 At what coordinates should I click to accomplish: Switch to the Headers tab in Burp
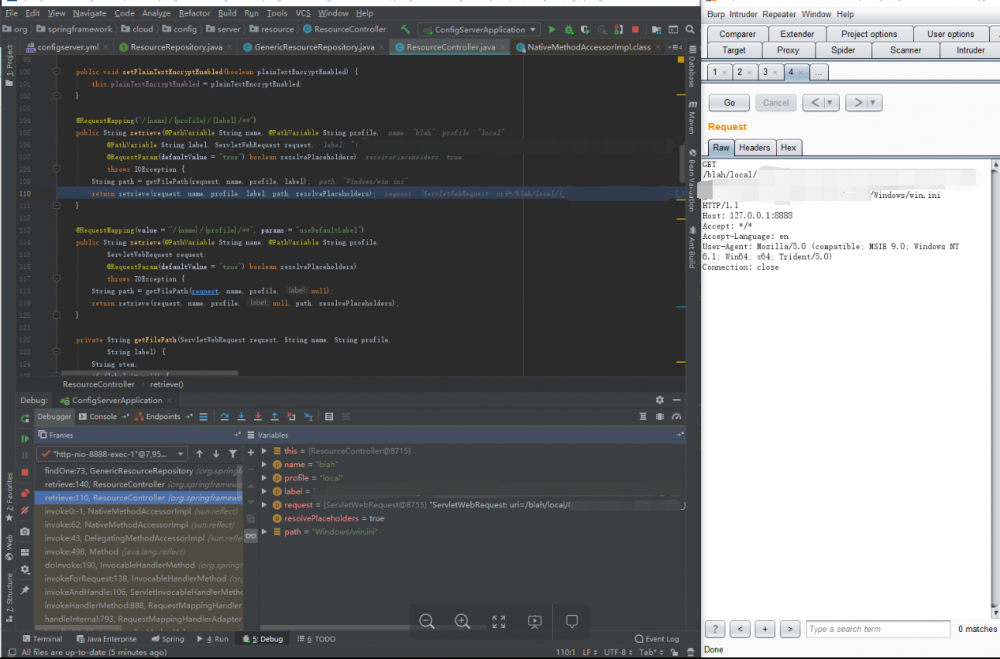[x=754, y=147]
